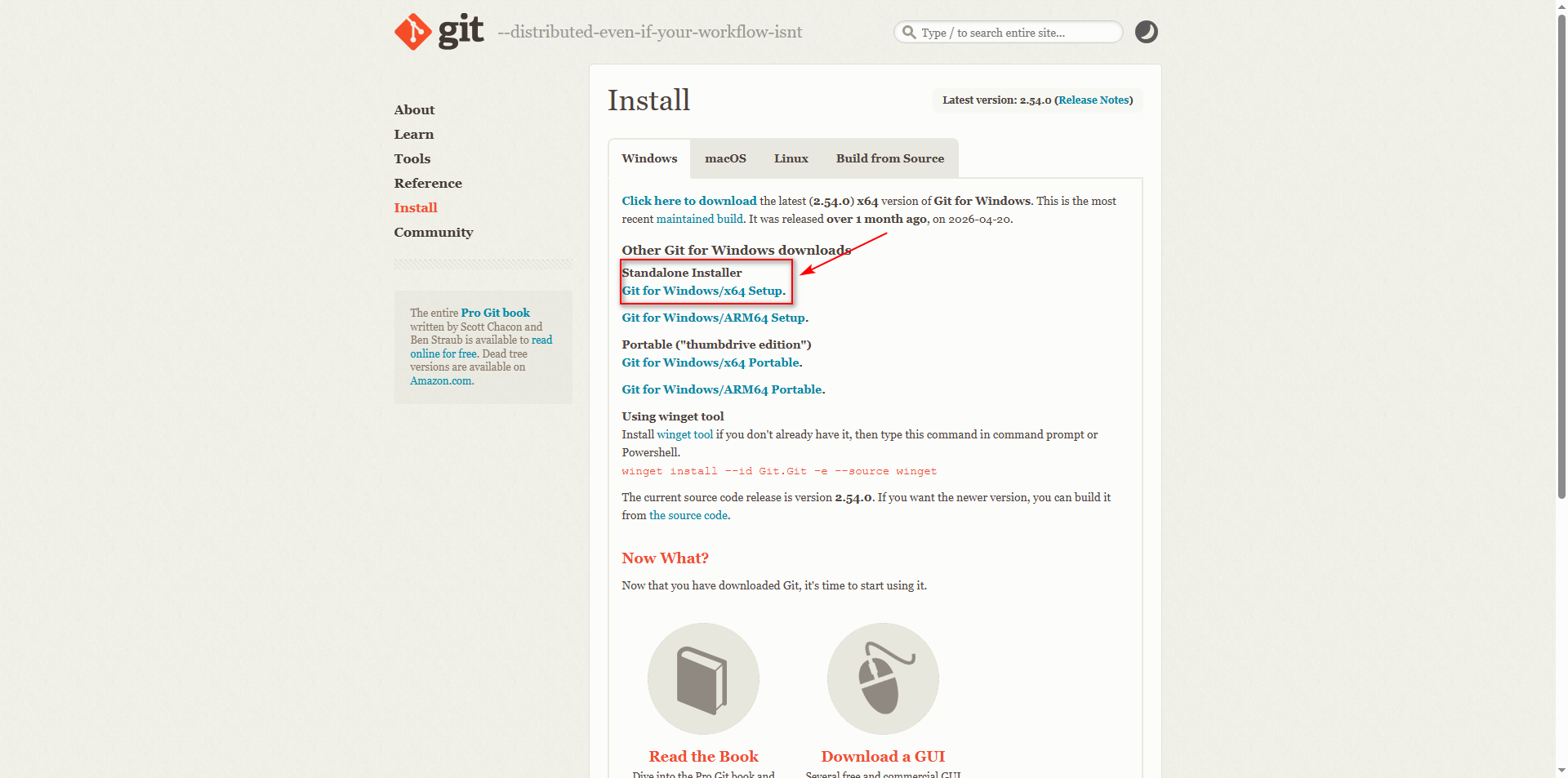This screenshot has height=778, width=1568.
Task: Click here to download link
Action: pyautogui.click(x=689, y=201)
